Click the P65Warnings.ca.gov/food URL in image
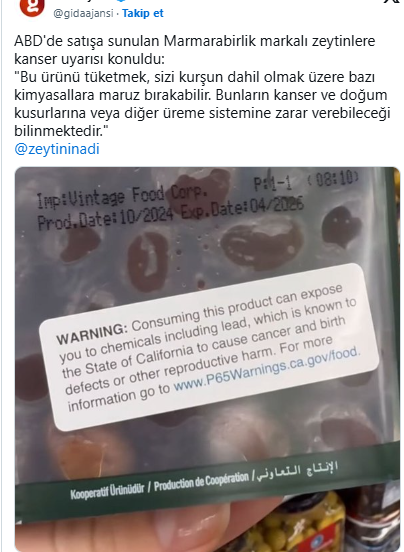Image resolution: width=404 pixels, height=552 pixels. coord(267,369)
